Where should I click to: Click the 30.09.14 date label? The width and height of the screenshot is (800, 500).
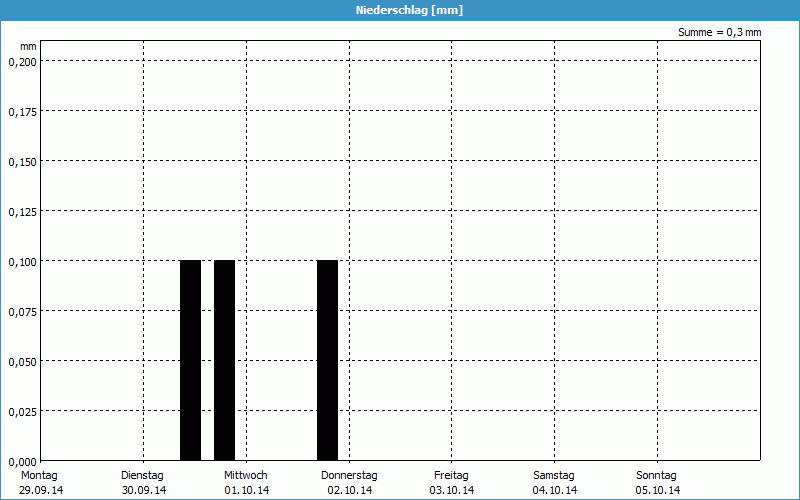click(144, 490)
